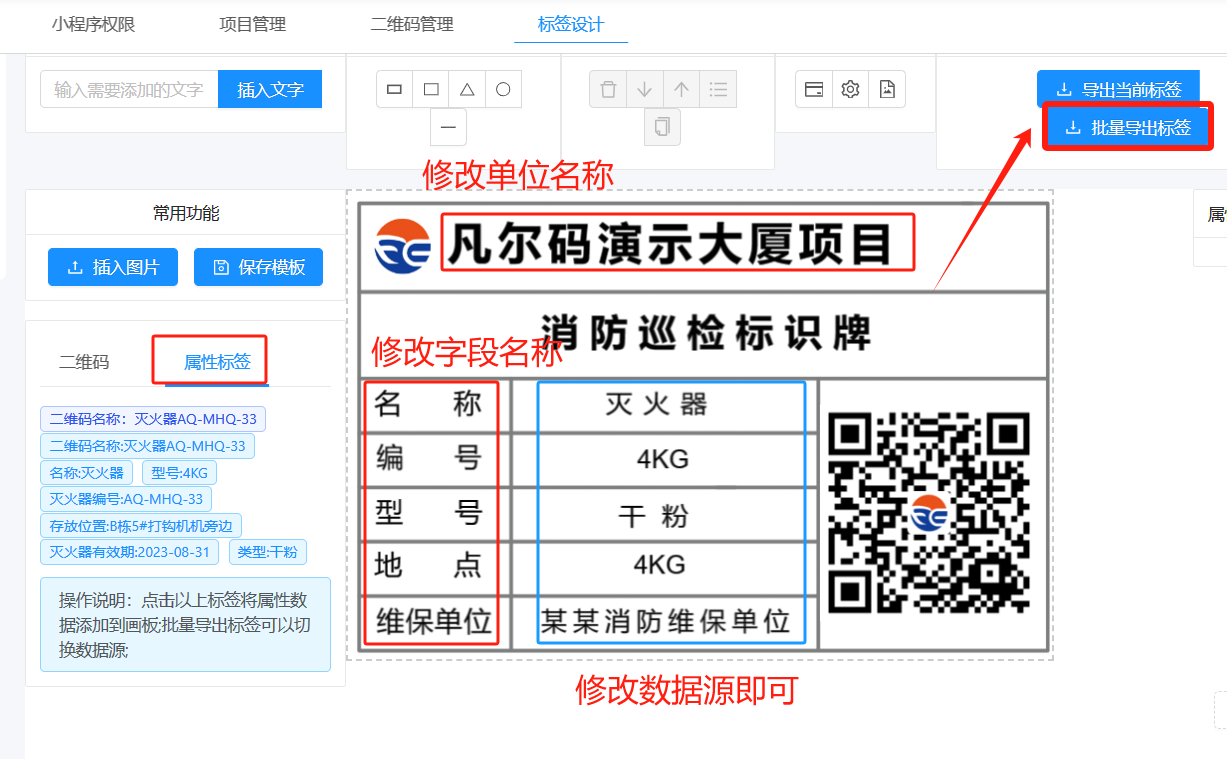The width and height of the screenshot is (1227, 759).
Task: Click the 批量导出标签 button
Action: 1127,126
